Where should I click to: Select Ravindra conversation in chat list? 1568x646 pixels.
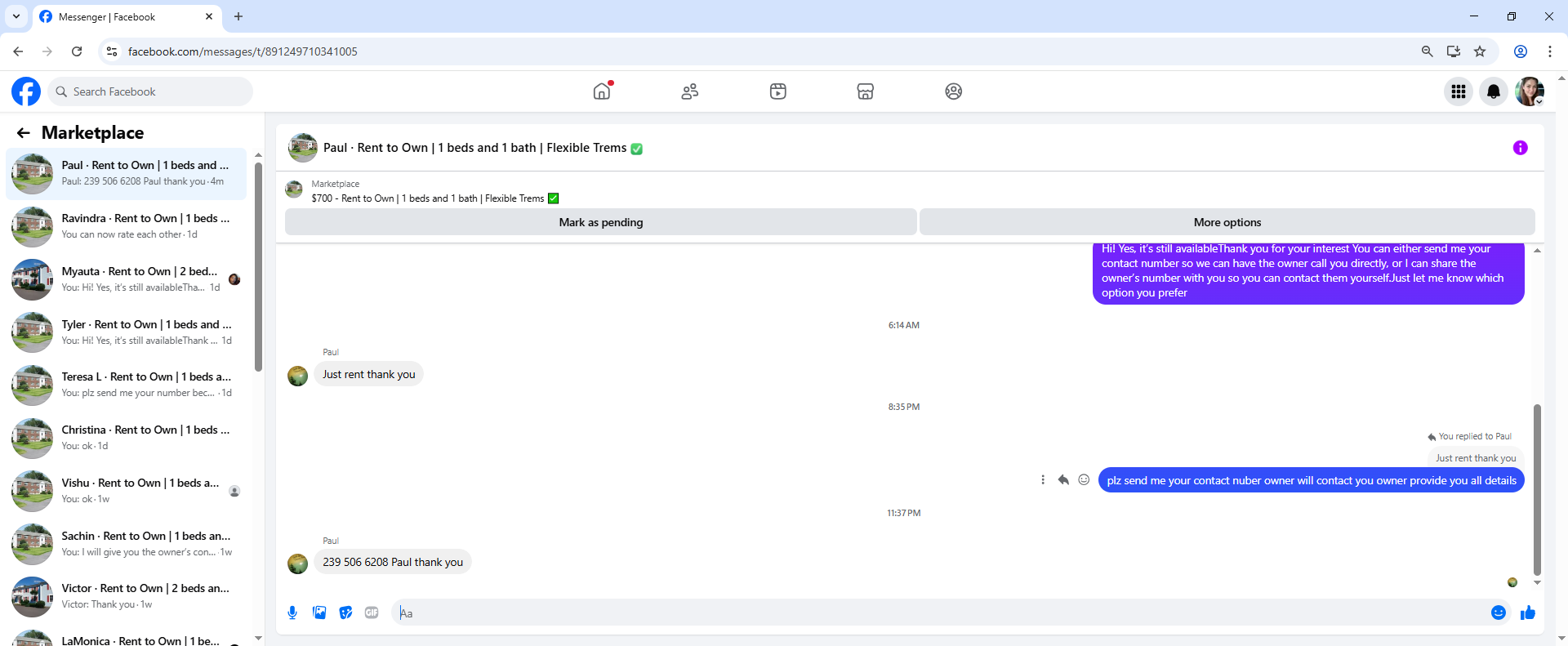pos(127,226)
